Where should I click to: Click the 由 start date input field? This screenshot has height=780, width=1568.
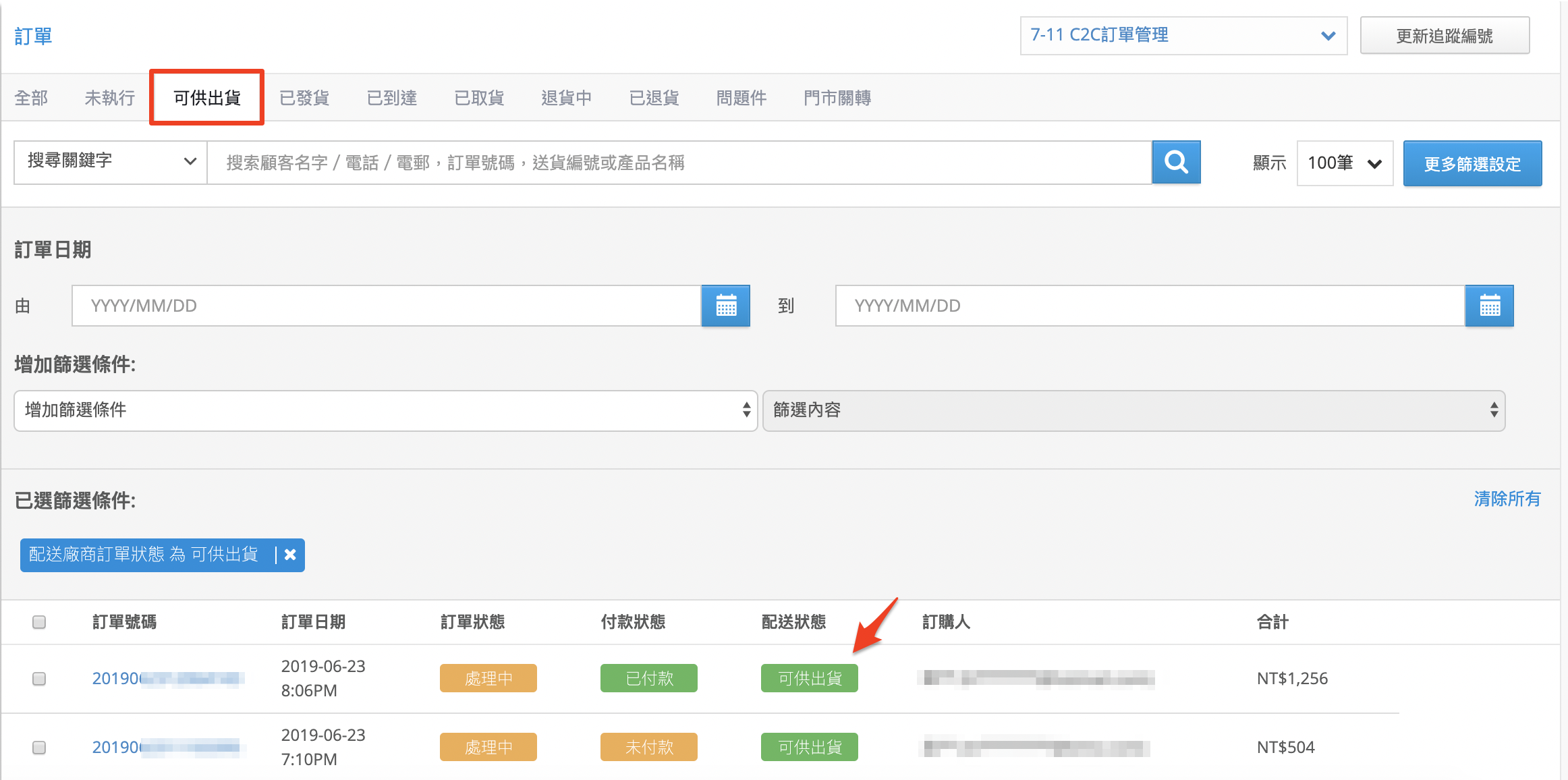[x=387, y=306]
